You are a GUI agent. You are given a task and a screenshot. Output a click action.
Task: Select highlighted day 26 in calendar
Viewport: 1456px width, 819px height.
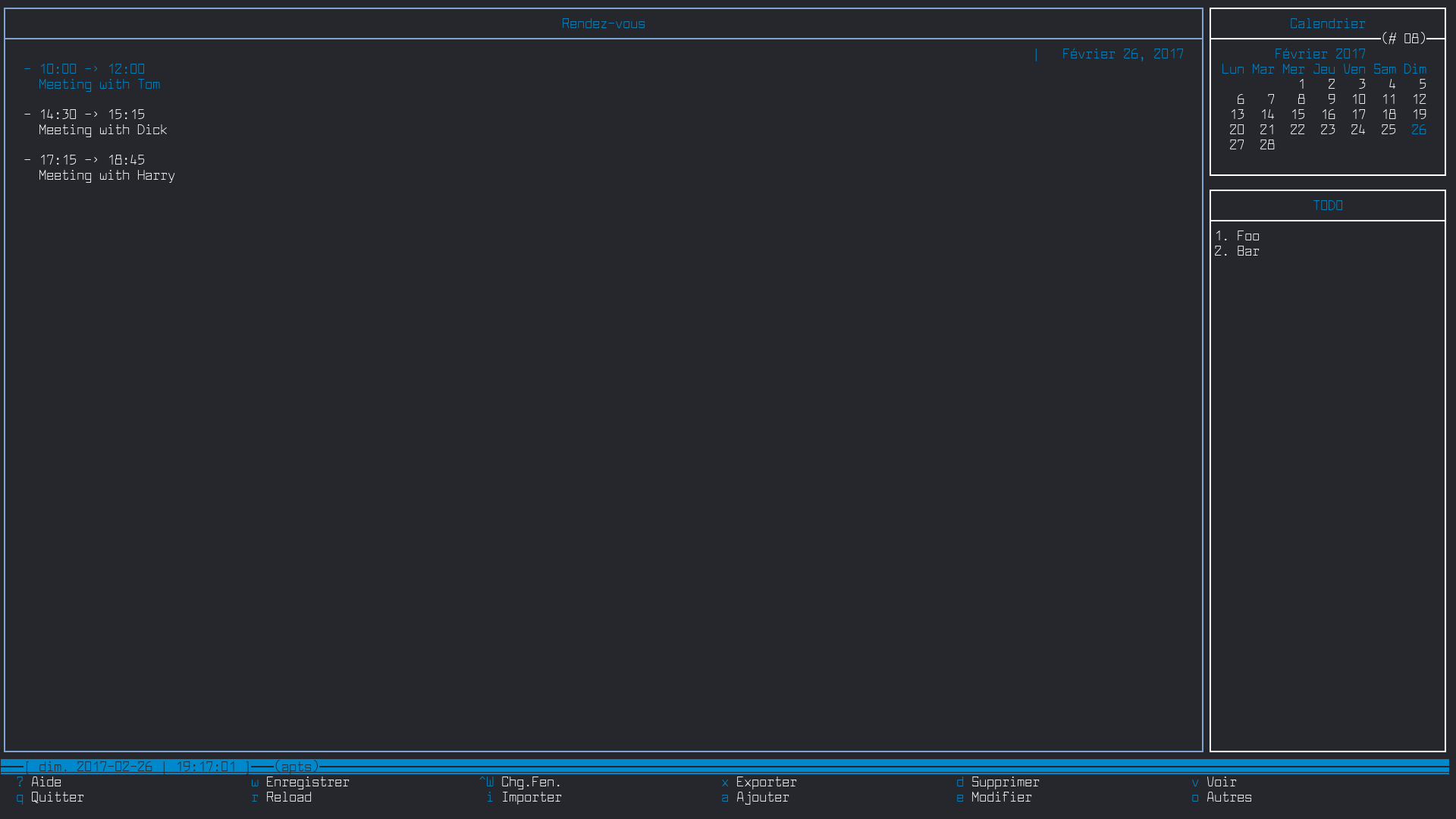(x=1418, y=130)
